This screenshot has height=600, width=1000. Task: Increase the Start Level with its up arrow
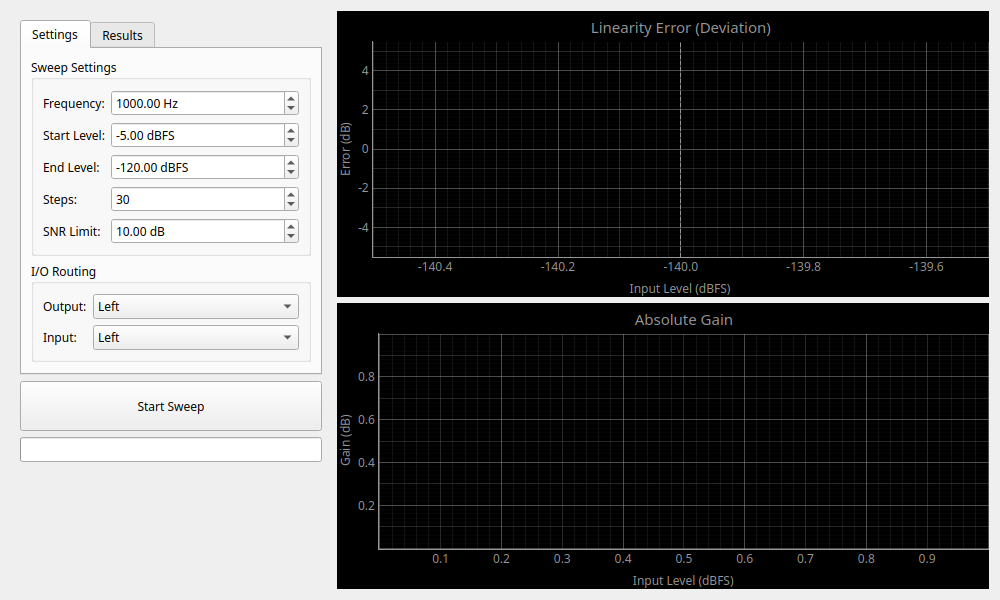(x=290, y=130)
